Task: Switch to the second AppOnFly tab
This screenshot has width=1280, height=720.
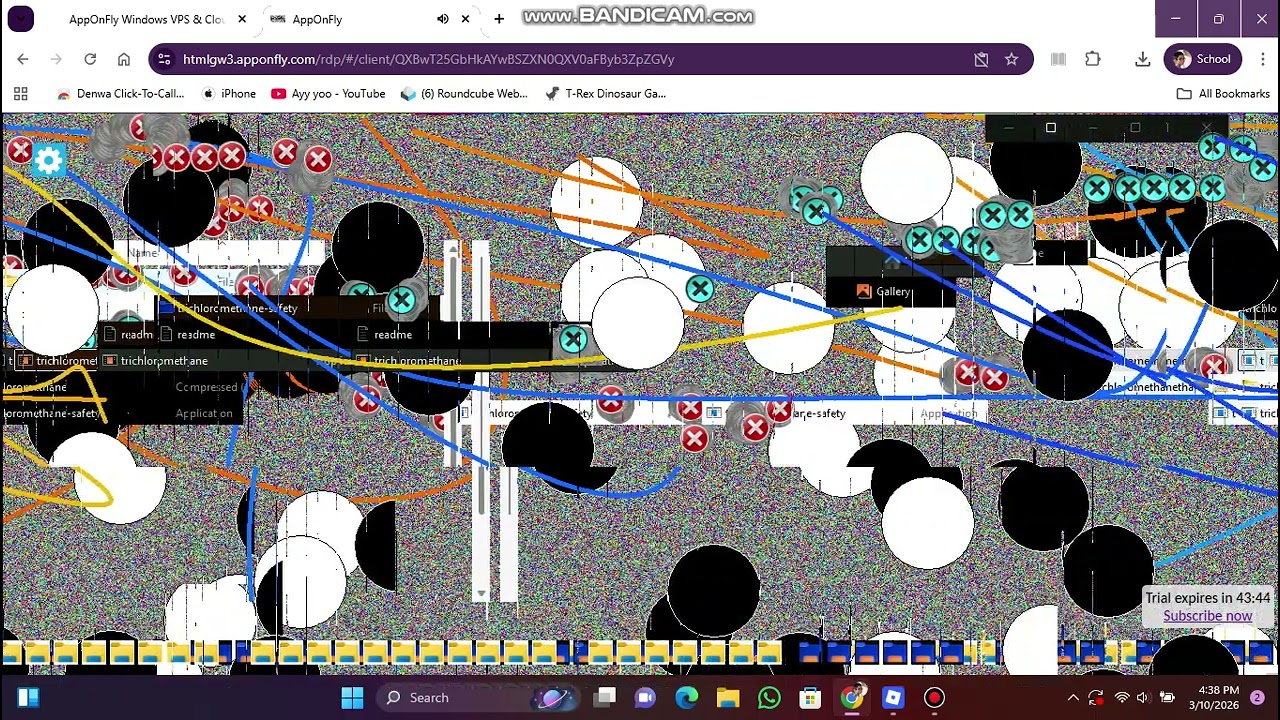Action: tap(370, 19)
